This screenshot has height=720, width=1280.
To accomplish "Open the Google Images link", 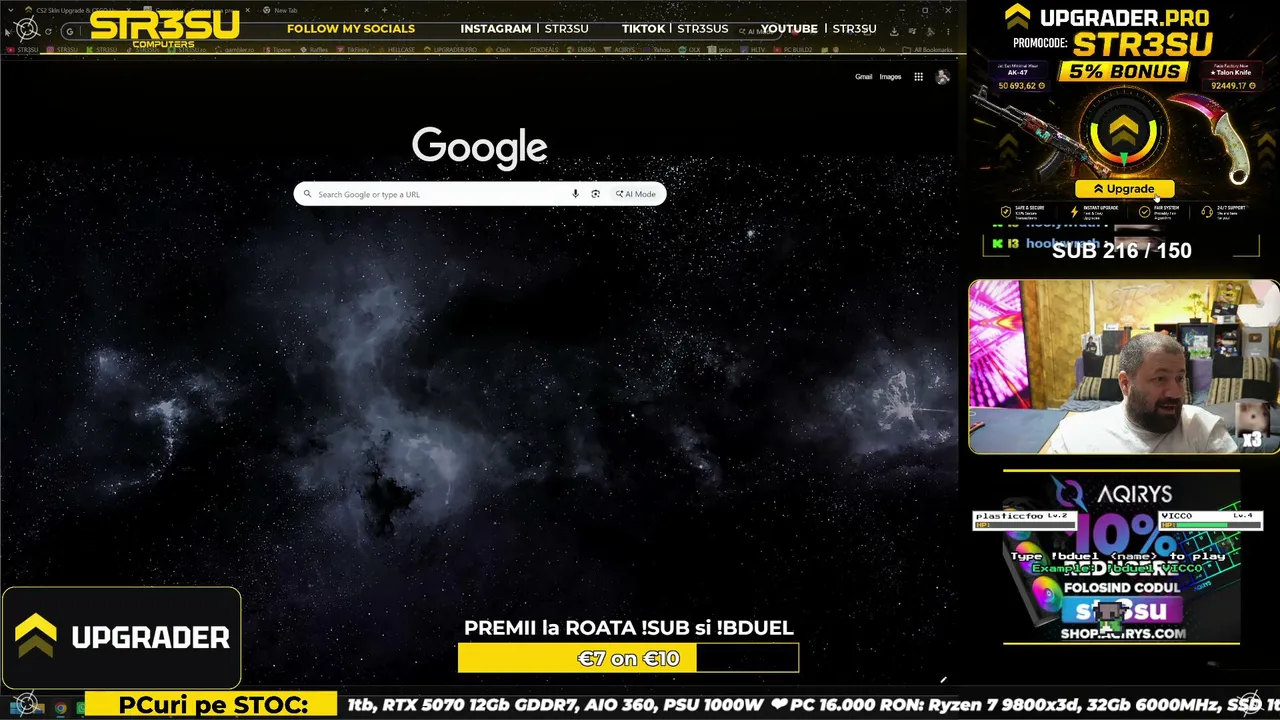I will click(x=890, y=77).
